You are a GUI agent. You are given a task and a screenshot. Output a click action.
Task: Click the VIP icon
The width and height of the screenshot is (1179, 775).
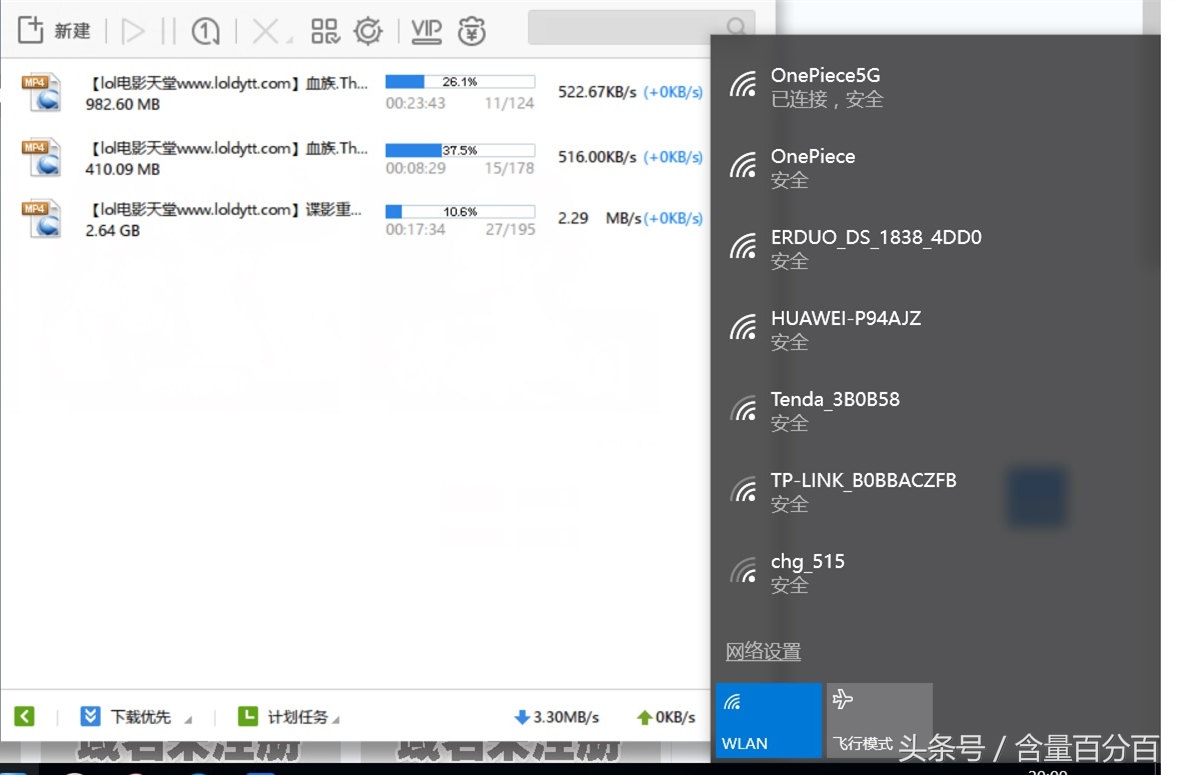click(x=426, y=32)
